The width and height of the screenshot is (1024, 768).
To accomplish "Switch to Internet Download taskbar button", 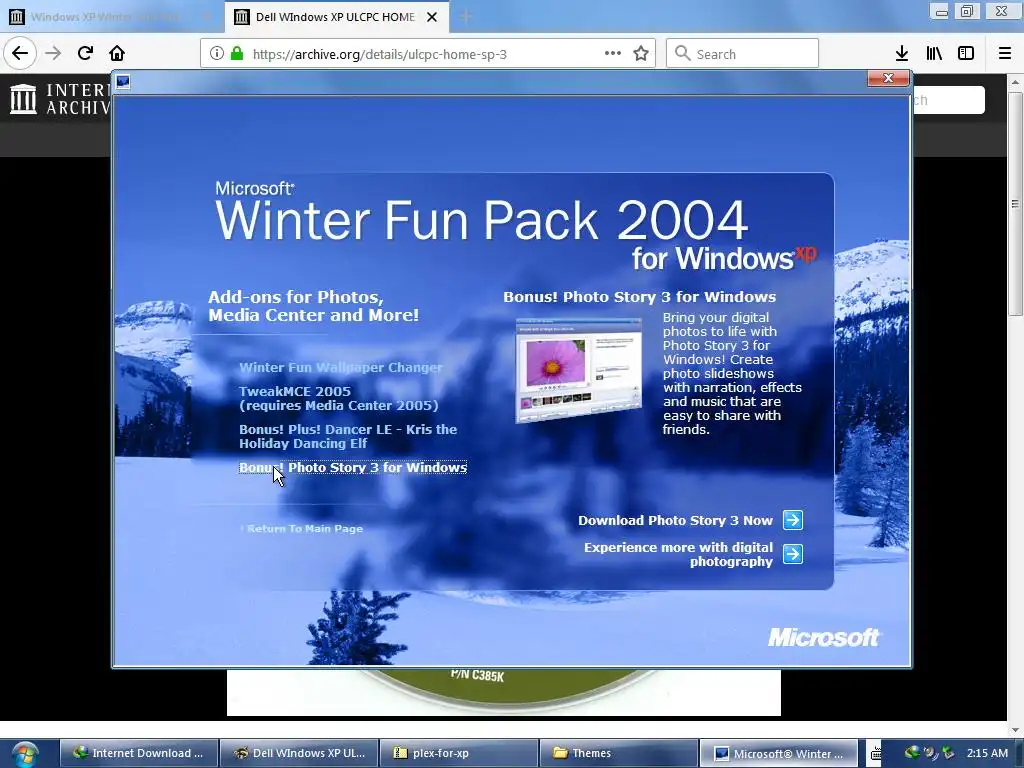I will click(138, 753).
